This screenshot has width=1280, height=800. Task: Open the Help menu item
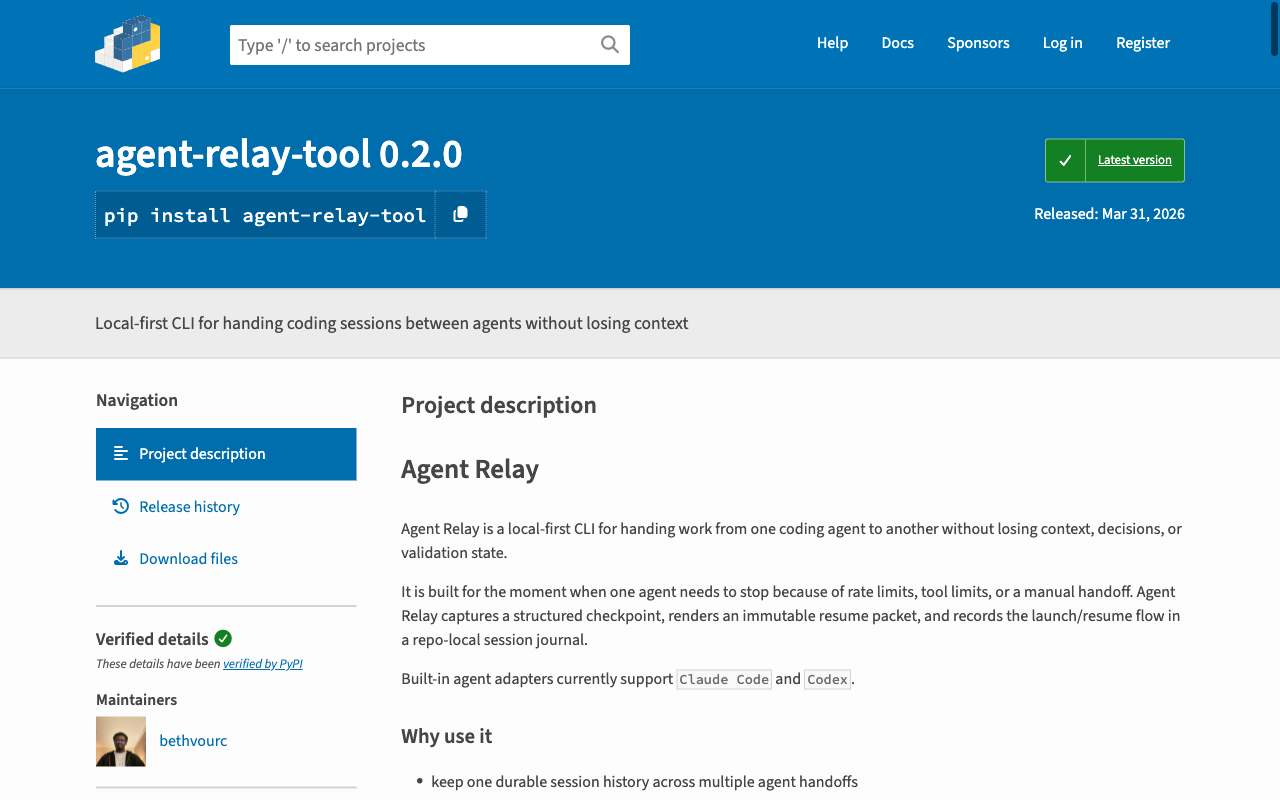point(832,43)
